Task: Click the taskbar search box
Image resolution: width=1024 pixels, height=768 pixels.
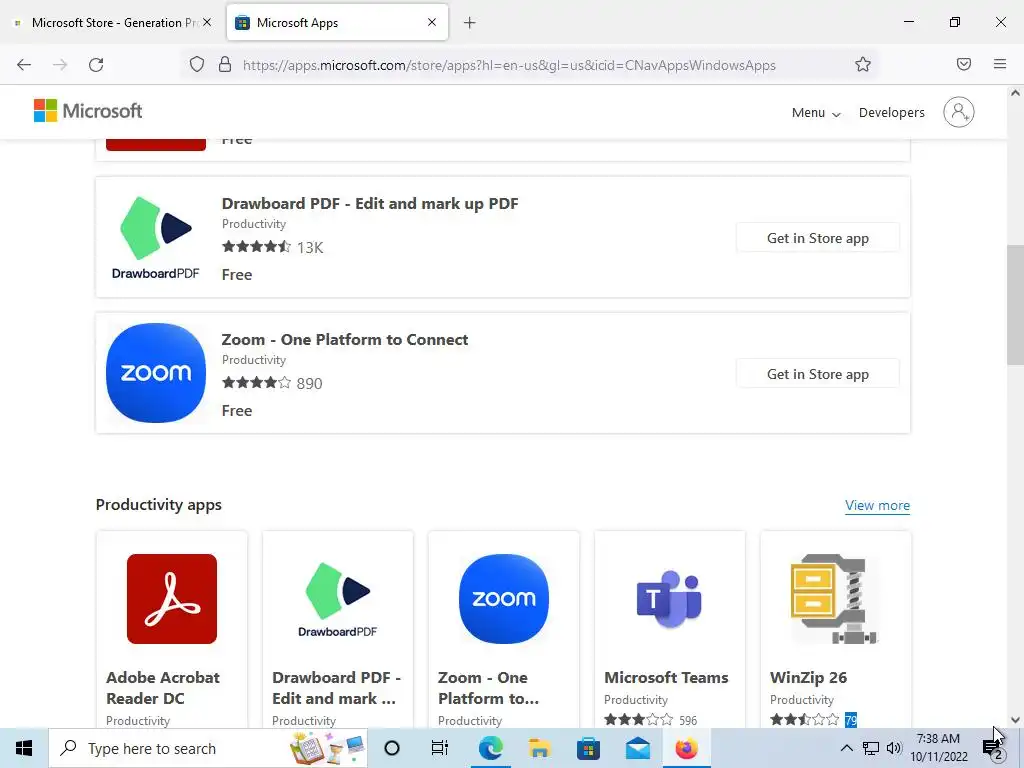Action: coord(208,748)
